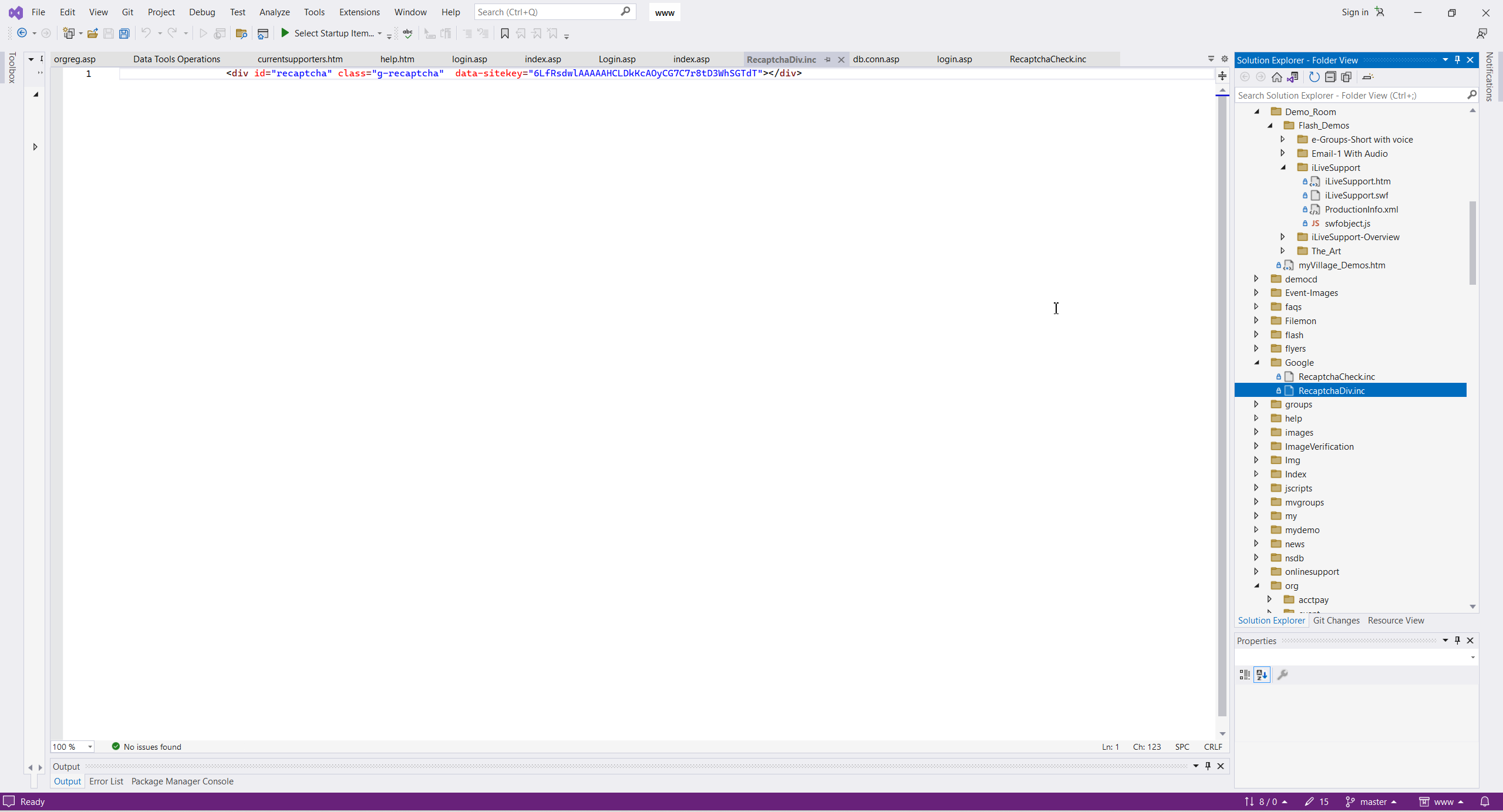Toggle auto-hide pin on Properties panel
Viewport: 1503px width, 812px height.
(1457, 640)
